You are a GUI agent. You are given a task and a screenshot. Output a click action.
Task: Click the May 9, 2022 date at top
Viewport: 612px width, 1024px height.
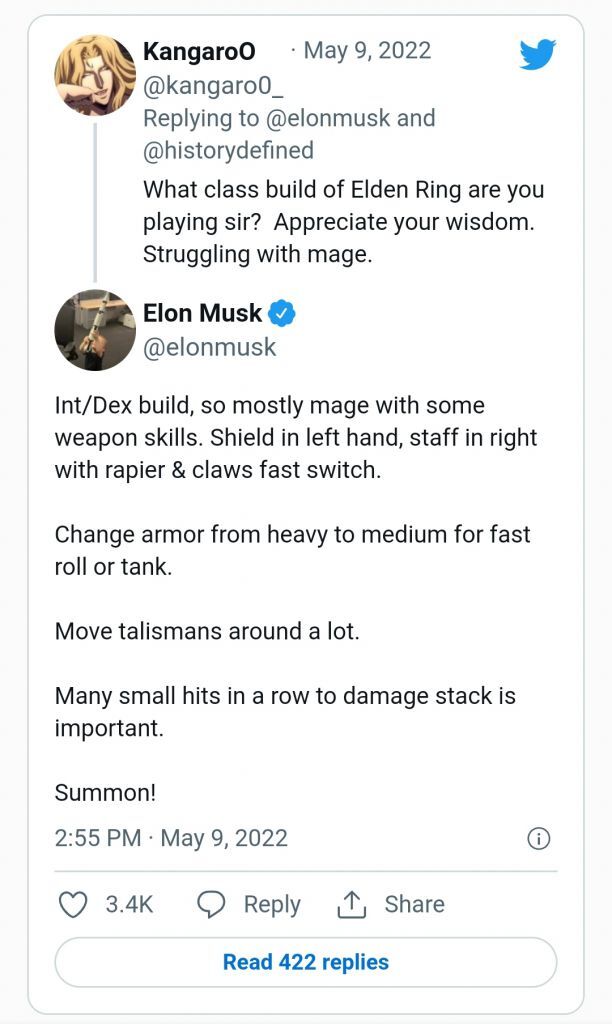[x=367, y=50]
